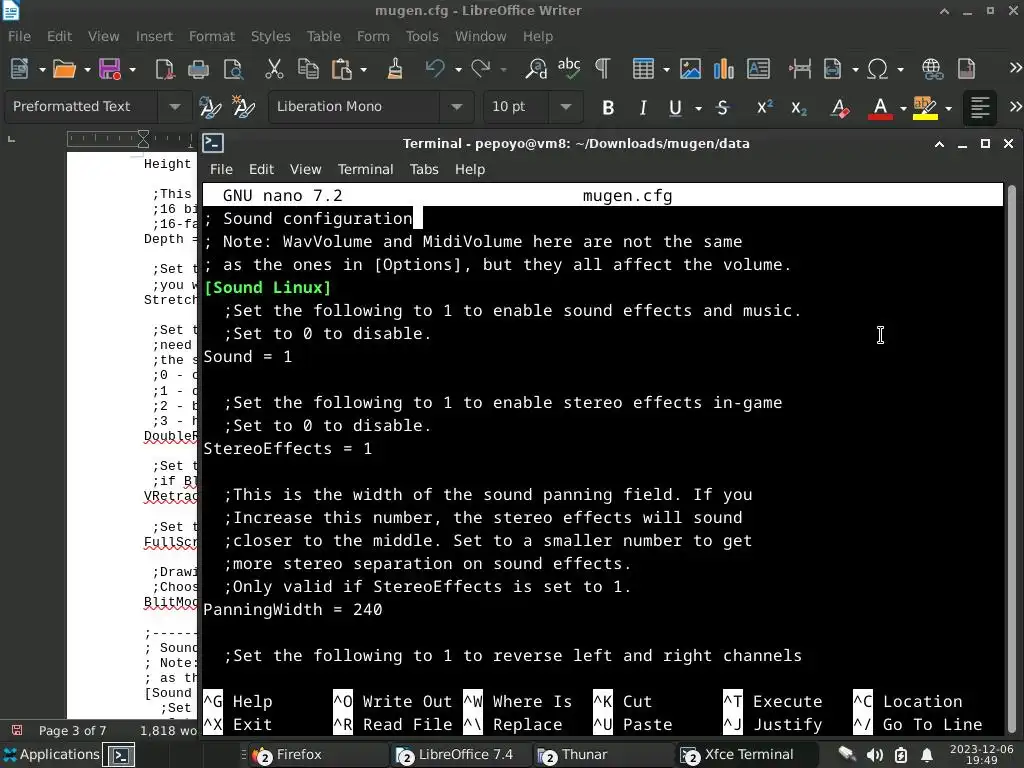Insert text box icon
This screenshot has height=768, width=1024.
tap(758, 69)
